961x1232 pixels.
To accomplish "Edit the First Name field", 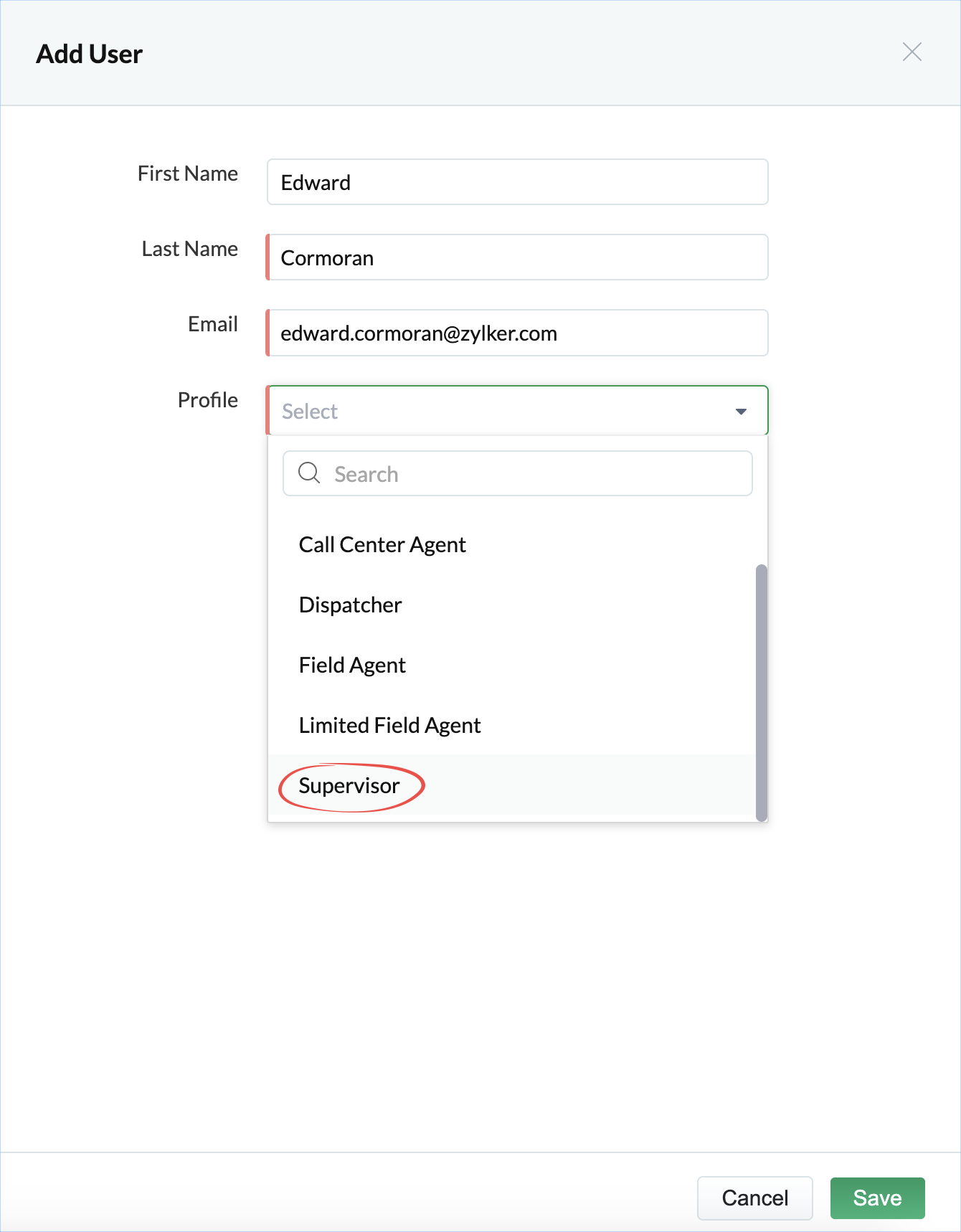I will 517,182.
